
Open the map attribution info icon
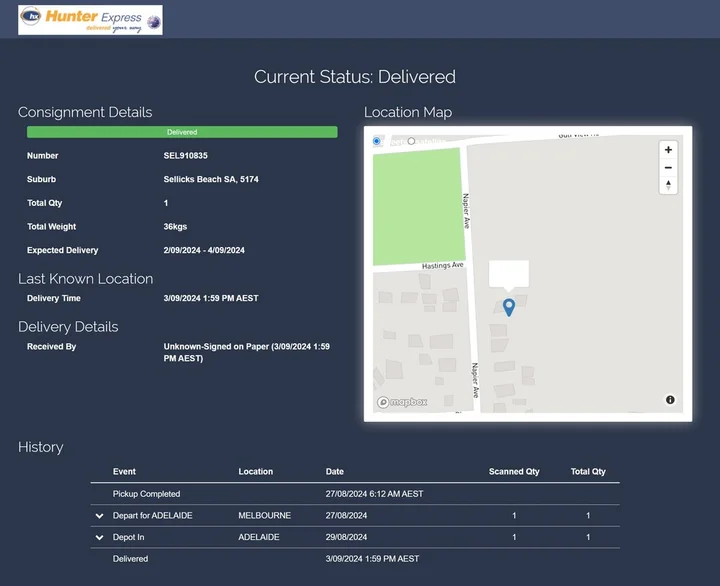click(x=670, y=400)
